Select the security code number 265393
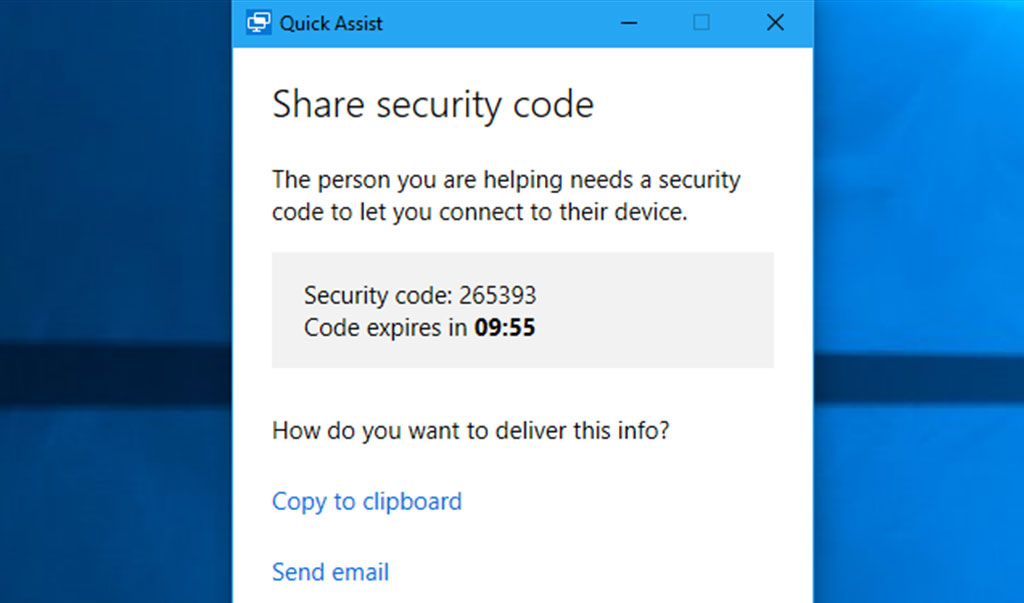 click(498, 295)
